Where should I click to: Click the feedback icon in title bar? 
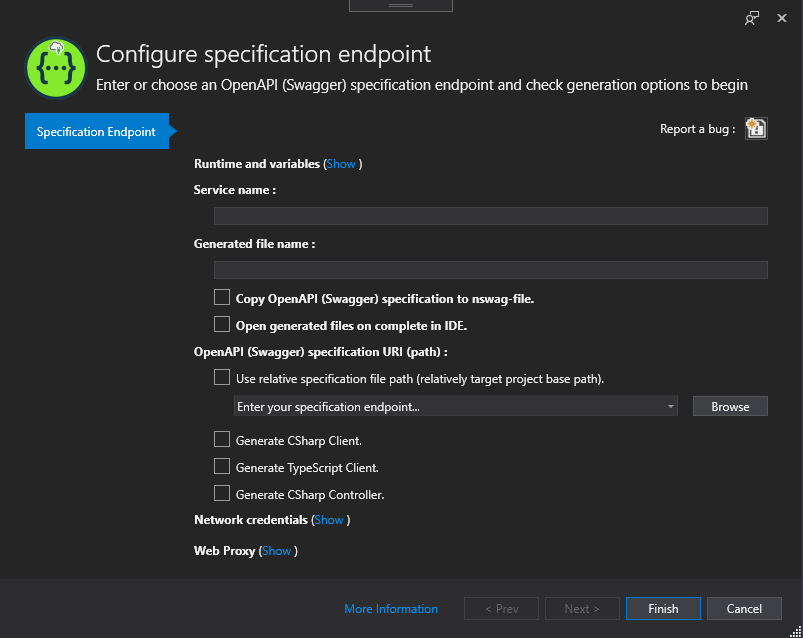pos(752,18)
